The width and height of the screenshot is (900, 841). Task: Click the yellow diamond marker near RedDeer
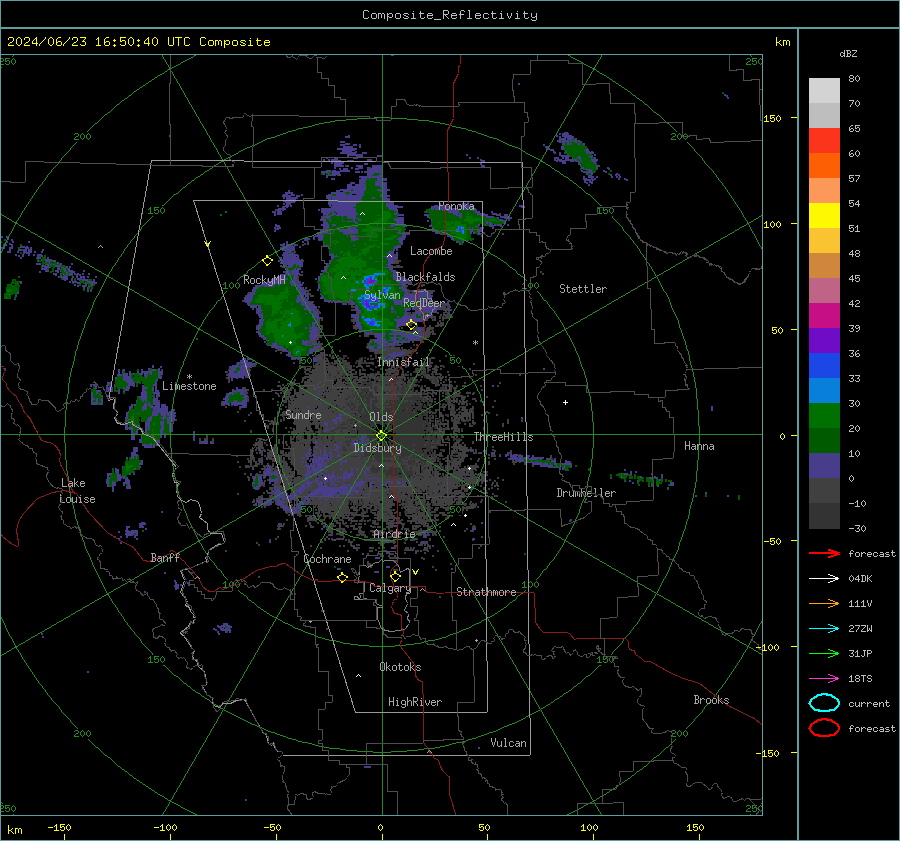pyautogui.click(x=412, y=325)
